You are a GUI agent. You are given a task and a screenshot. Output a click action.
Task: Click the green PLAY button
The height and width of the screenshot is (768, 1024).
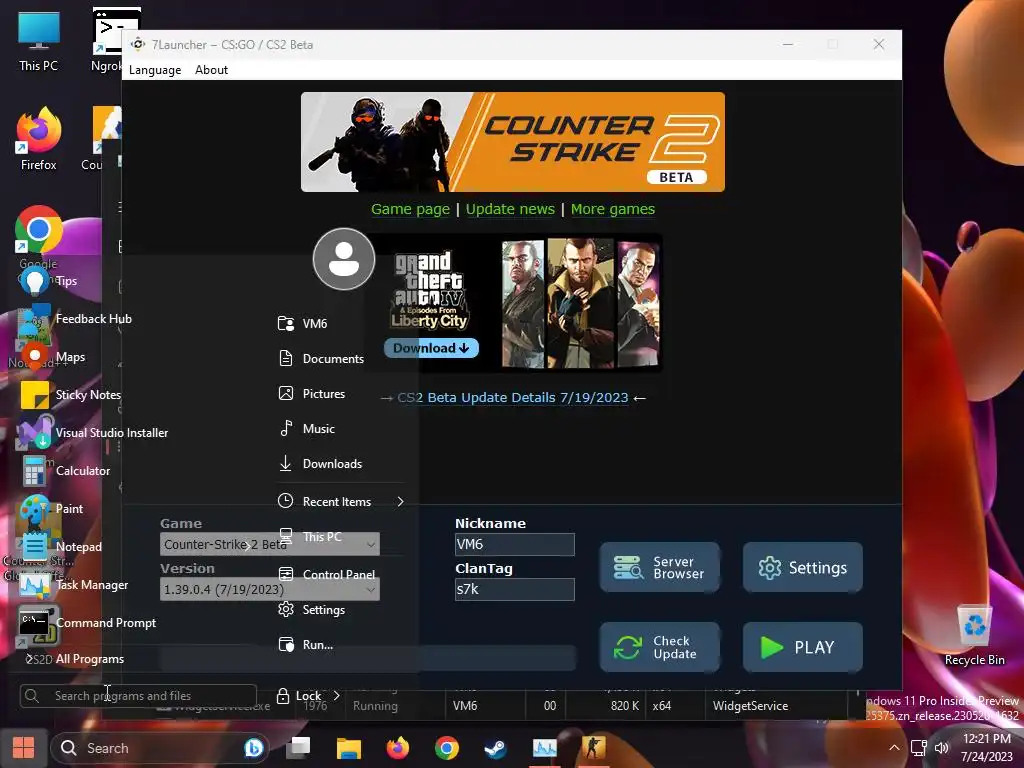(x=803, y=647)
